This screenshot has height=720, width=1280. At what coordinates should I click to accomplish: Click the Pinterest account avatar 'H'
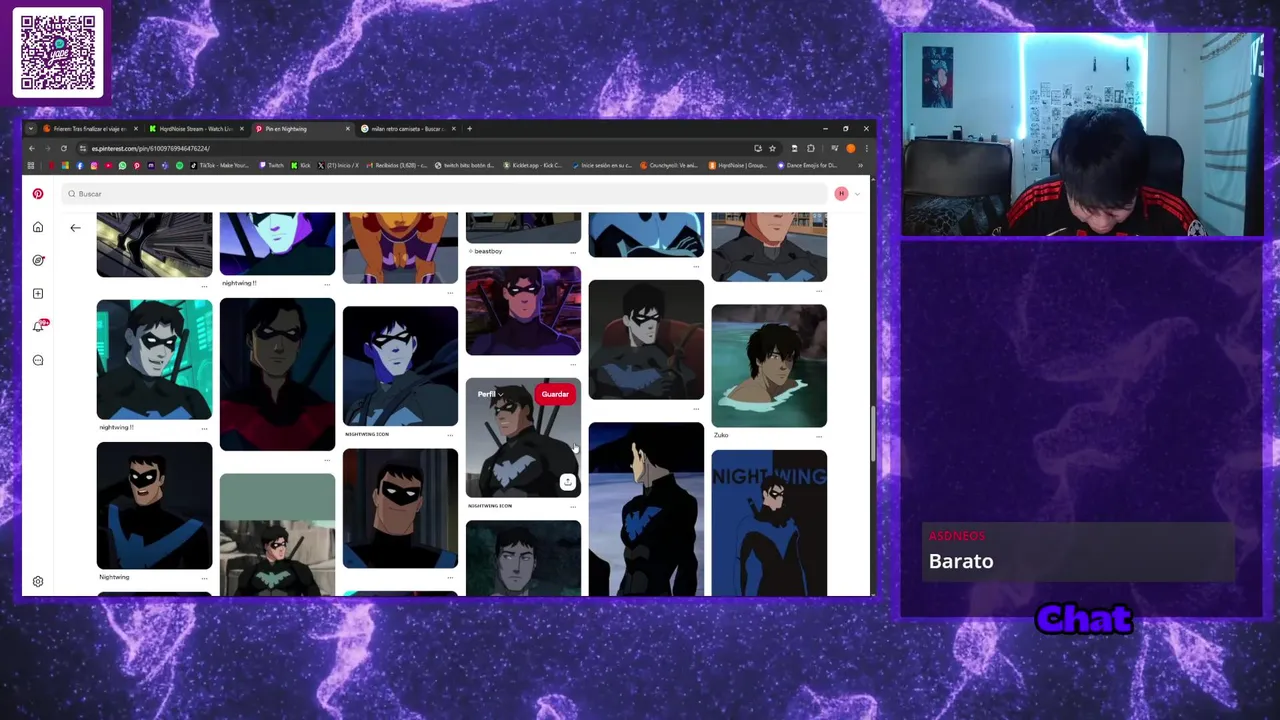click(841, 194)
